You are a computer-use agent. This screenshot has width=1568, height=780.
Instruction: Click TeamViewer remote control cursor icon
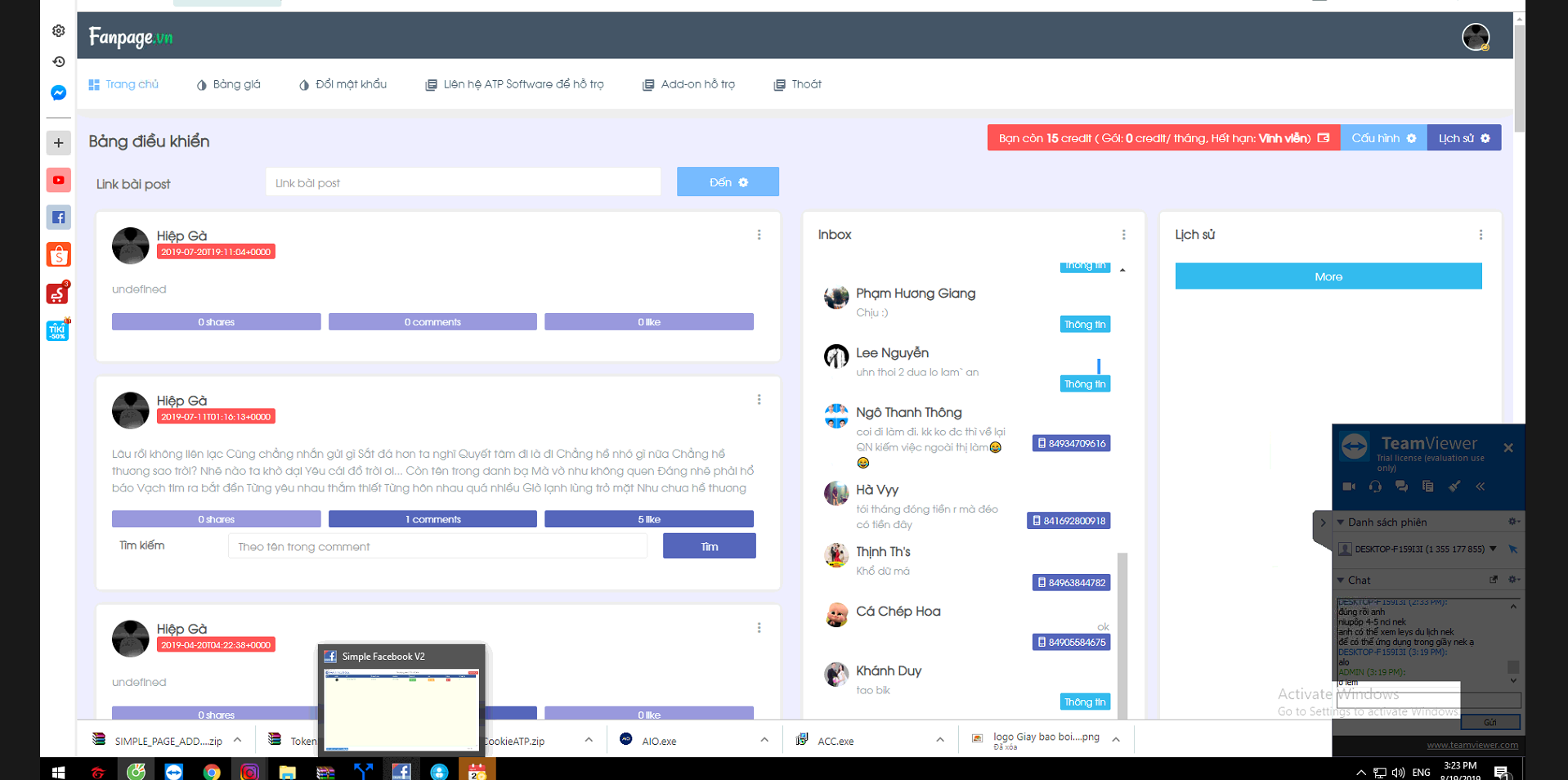(x=1513, y=549)
